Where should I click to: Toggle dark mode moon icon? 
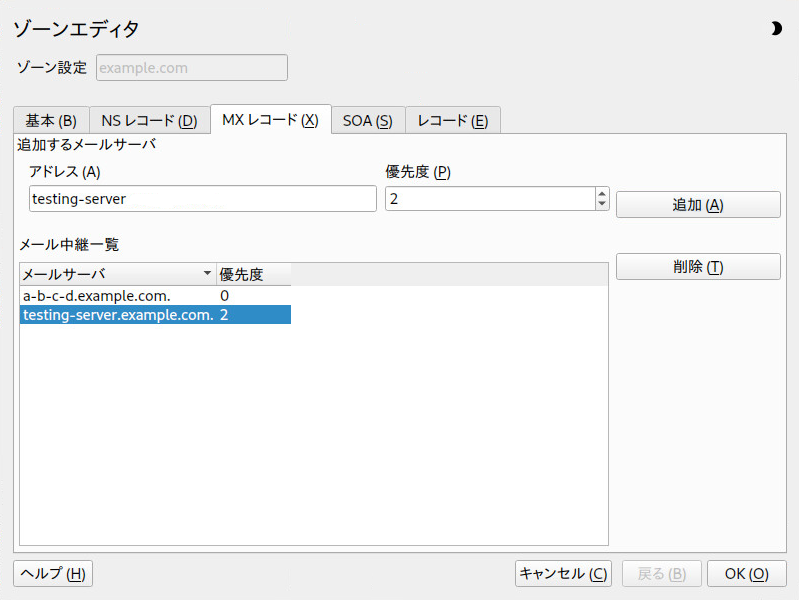(776, 29)
